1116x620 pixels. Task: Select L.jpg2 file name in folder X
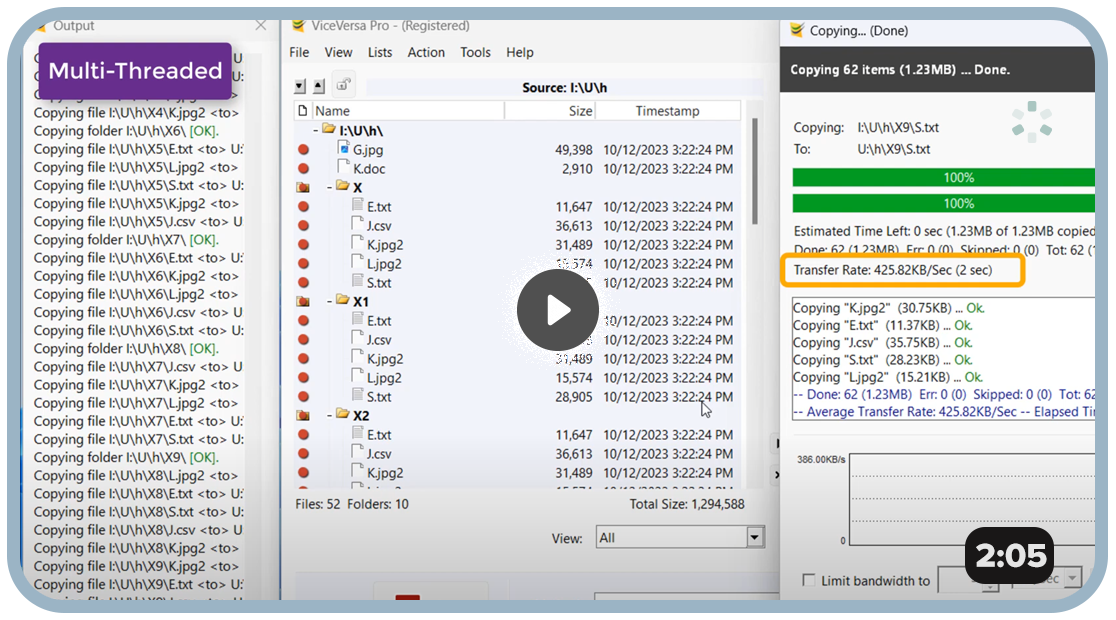[x=384, y=263]
